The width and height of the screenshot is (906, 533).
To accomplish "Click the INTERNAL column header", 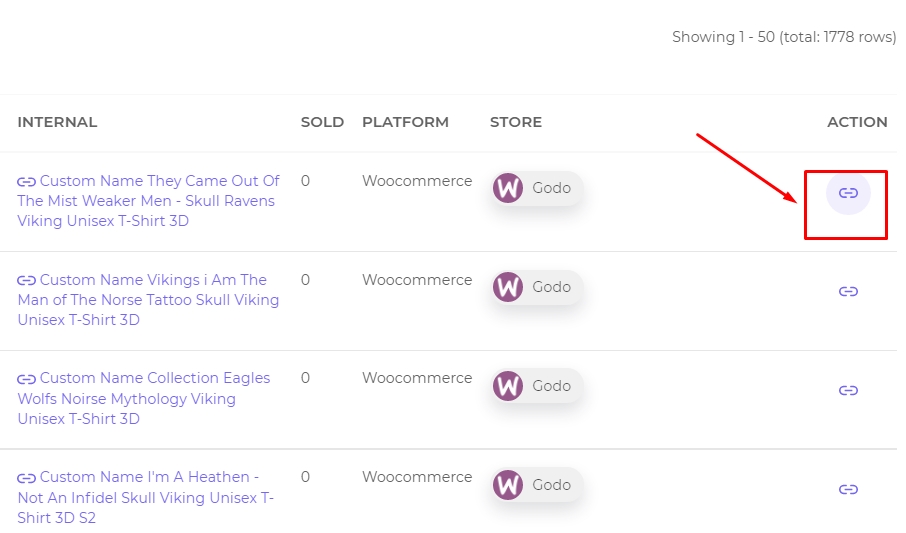I will [57, 122].
